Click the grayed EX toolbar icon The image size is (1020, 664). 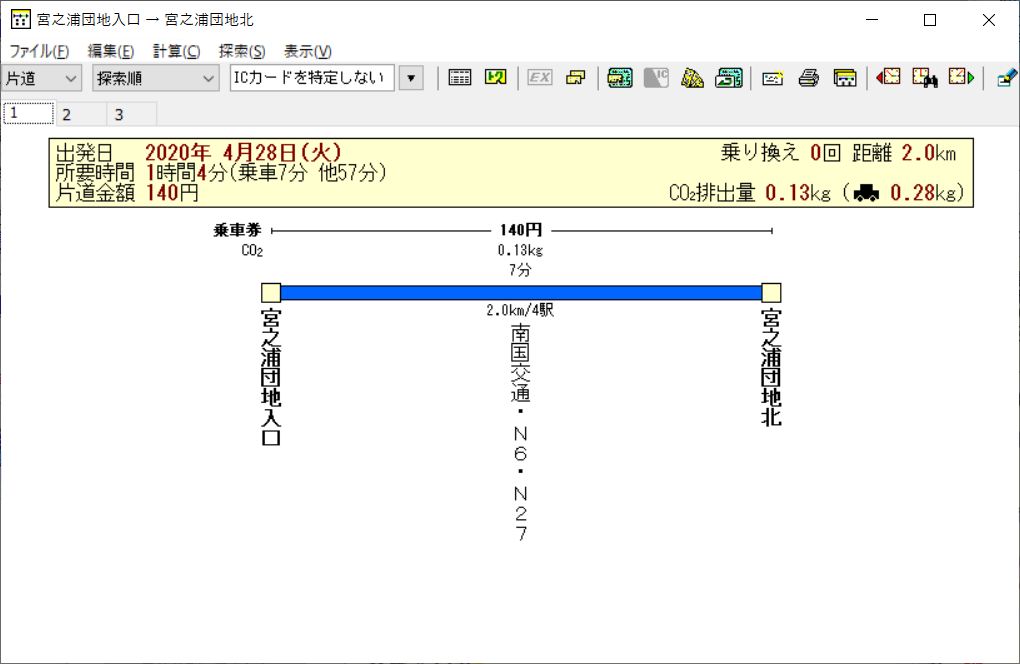click(x=539, y=78)
